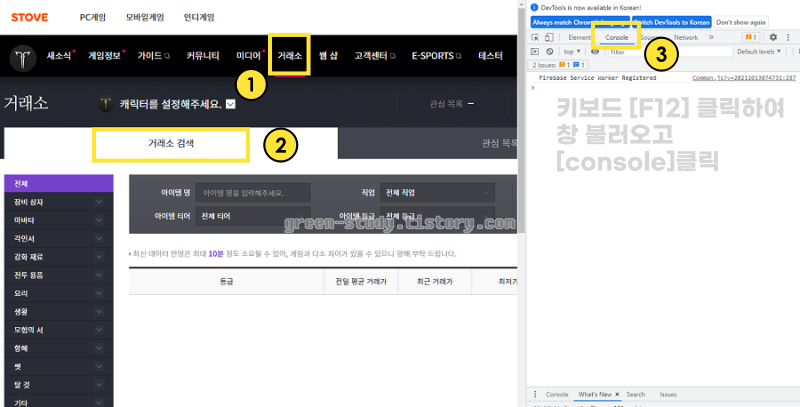Open the 게임정보 menu
Image resolution: width=800 pixels, height=407 pixels.
click(105, 56)
